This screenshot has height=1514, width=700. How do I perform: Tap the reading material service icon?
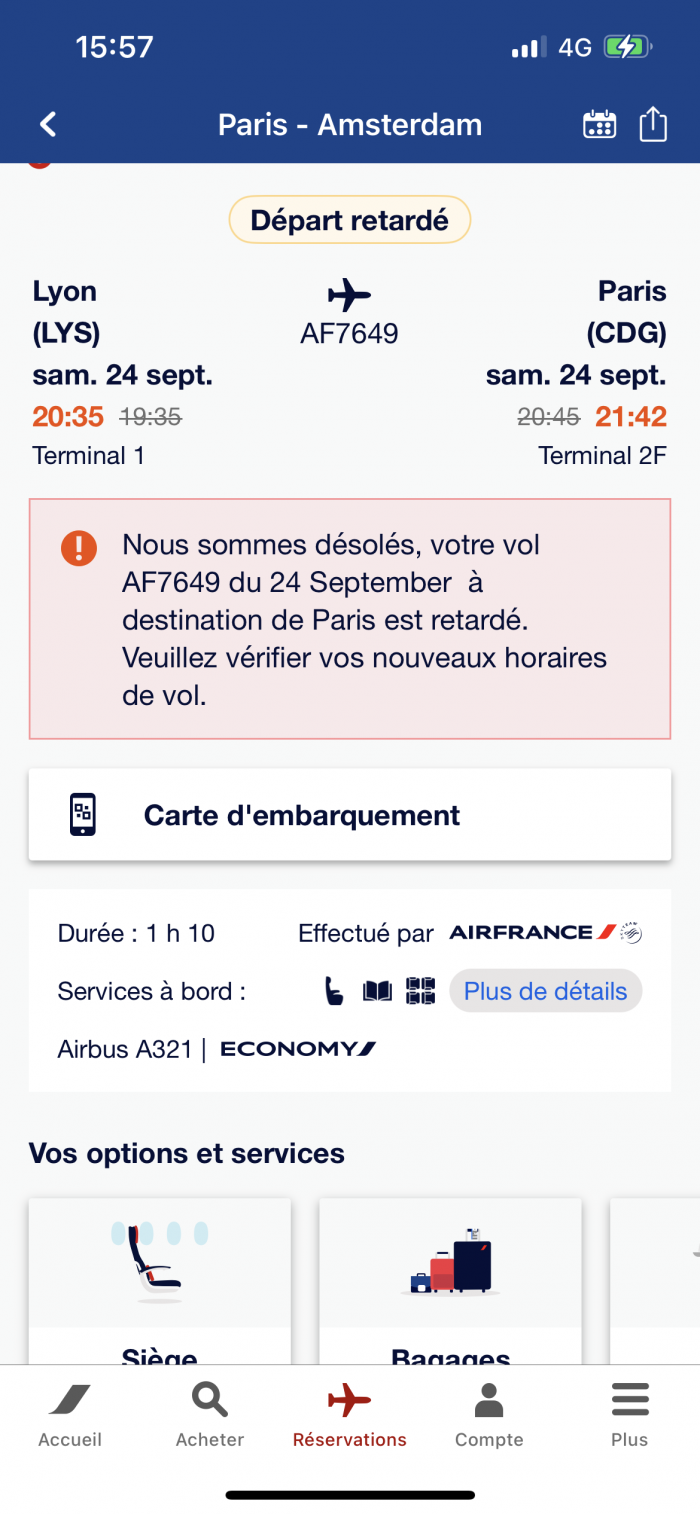pyautogui.click(x=377, y=991)
